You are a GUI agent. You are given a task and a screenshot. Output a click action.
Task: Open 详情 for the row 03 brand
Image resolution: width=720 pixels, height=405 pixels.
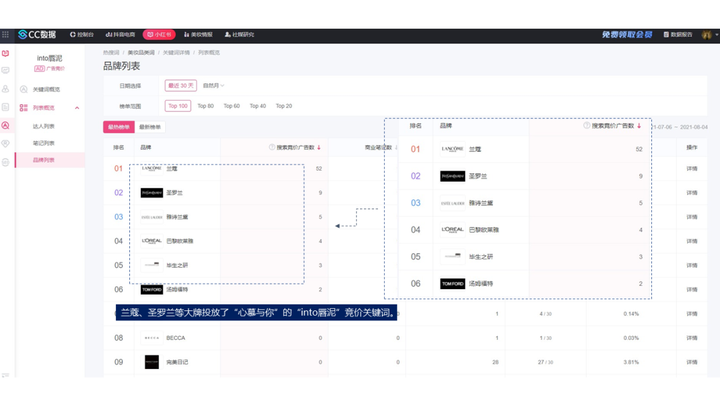(x=692, y=217)
